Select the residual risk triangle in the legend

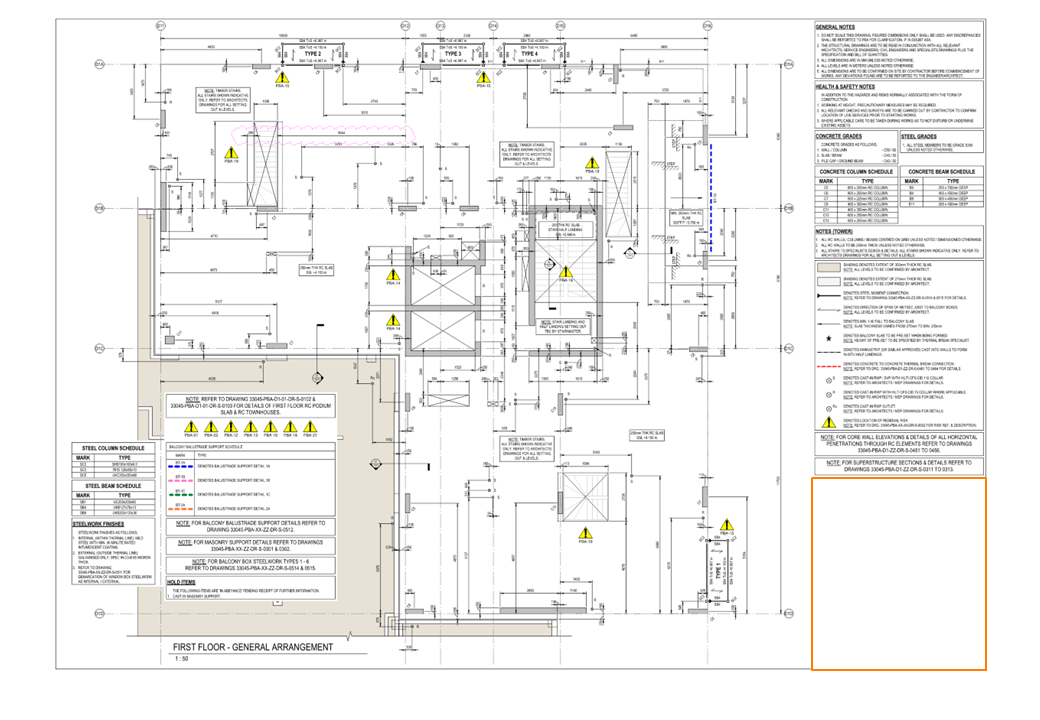click(829, 422)
